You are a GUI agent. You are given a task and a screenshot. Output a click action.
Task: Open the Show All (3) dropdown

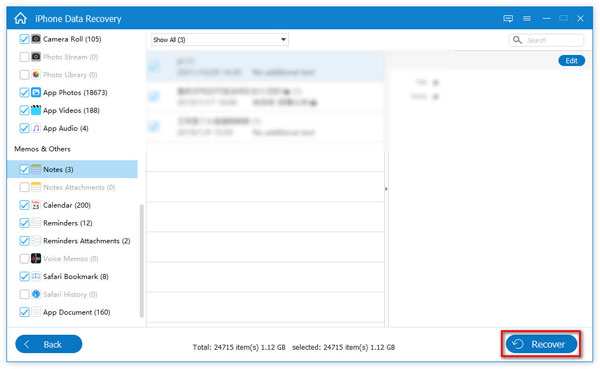click(x=220, y=40)
